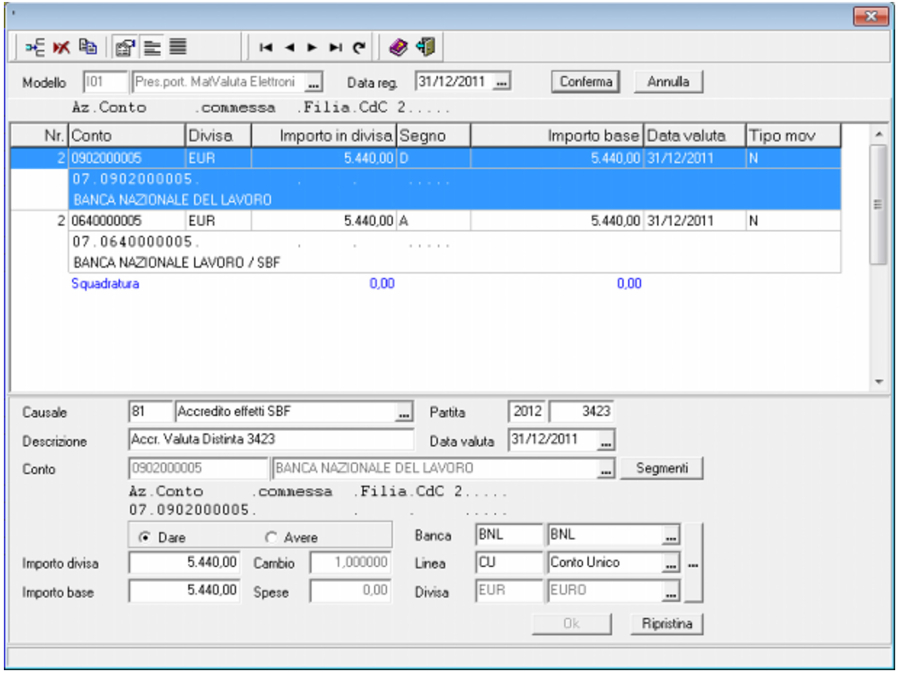Viewport: 900px width, 675px height.
Task: Click the Conto column header
Action: pos(125,135)
